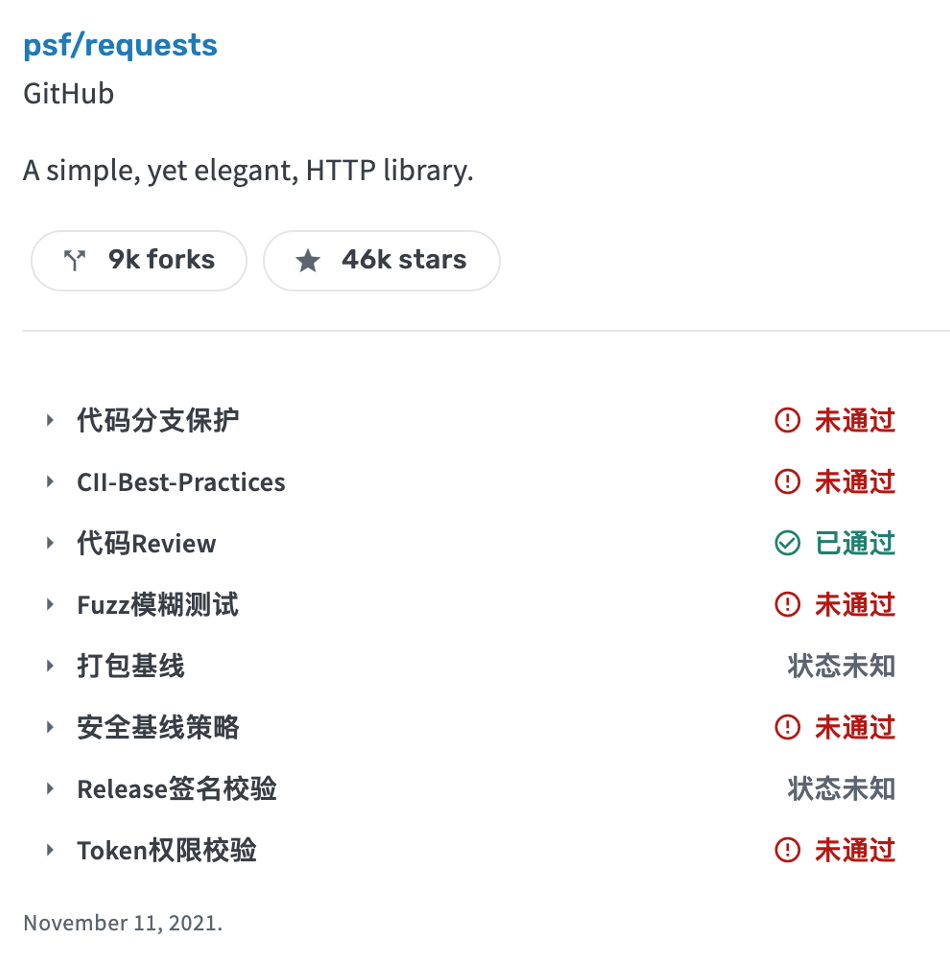
Task: Click the failed status icon for 代码分支保护
Action: coord(787,420)
